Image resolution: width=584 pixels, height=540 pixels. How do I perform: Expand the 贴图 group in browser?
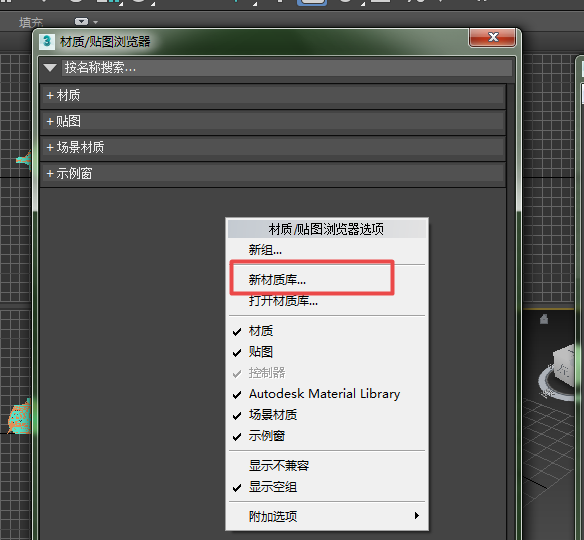coord(273,121)
